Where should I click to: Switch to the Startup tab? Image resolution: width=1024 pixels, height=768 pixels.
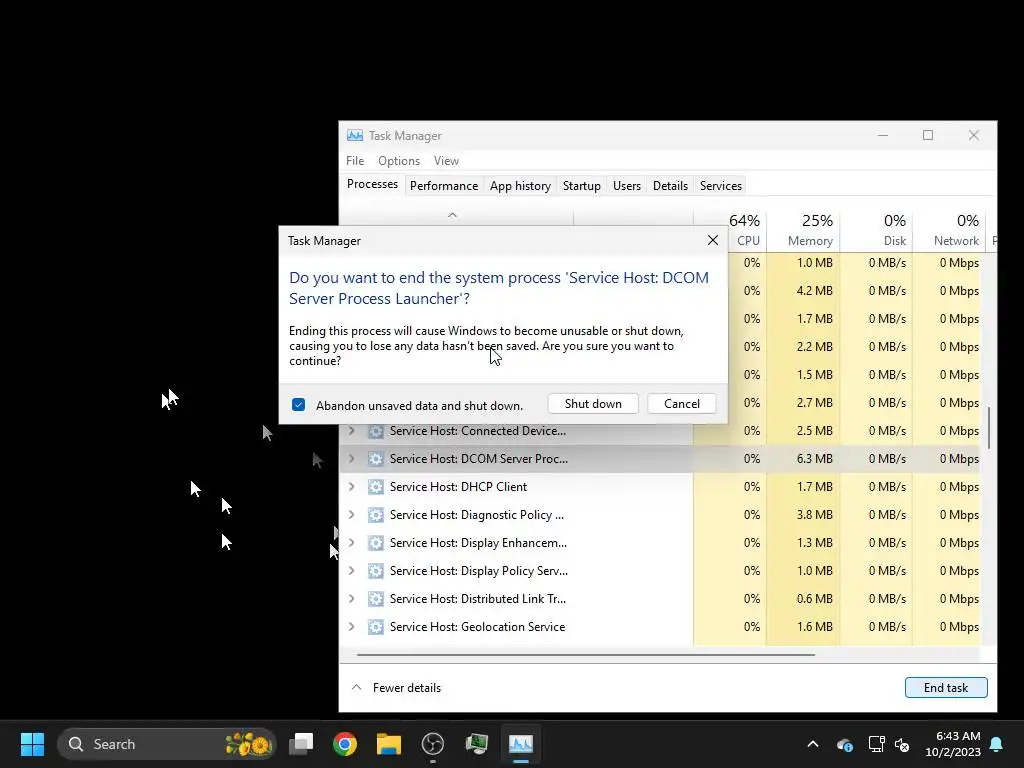pos(582,186)
